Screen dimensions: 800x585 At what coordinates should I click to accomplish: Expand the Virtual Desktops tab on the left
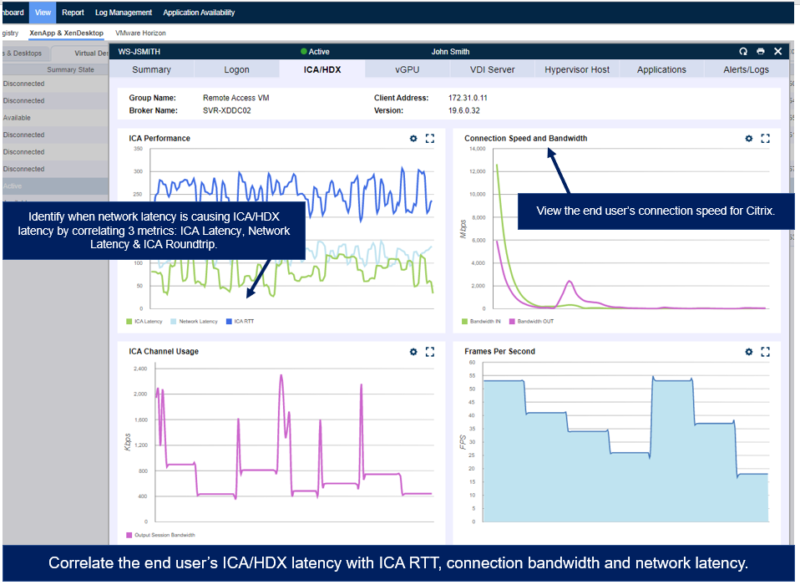94,52
